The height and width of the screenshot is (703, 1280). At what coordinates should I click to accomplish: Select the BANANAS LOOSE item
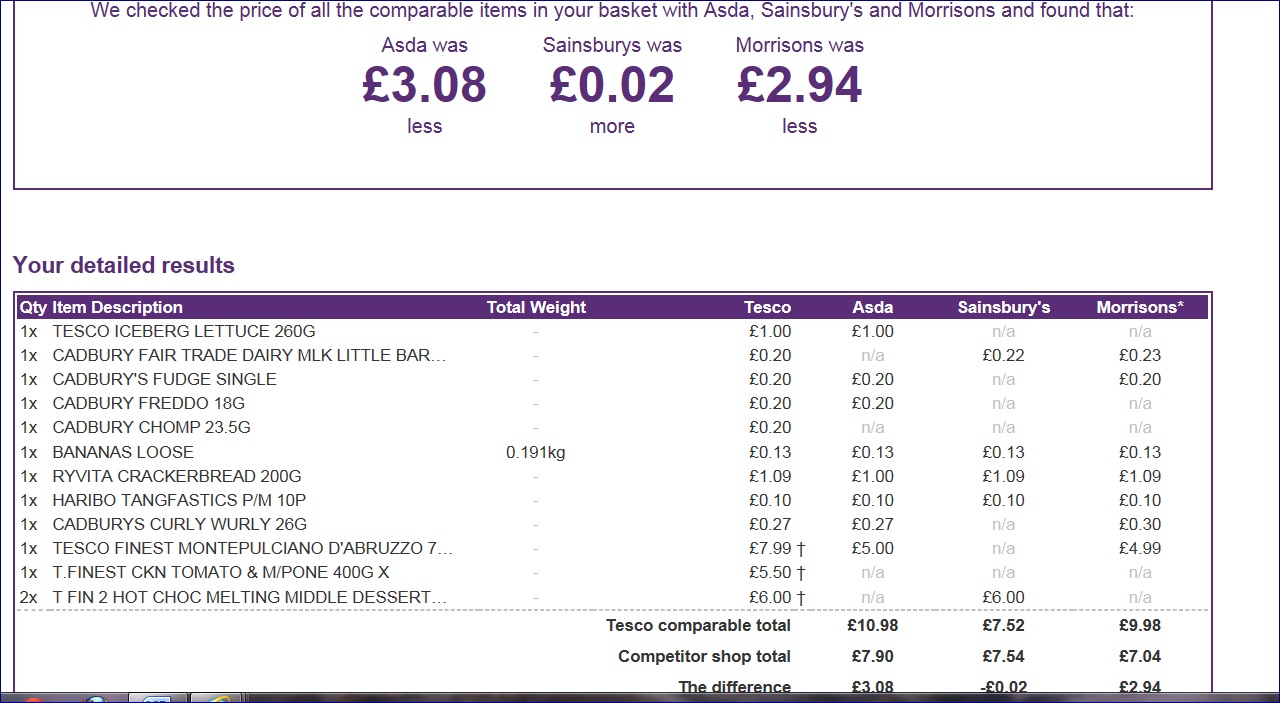(123, 452)
